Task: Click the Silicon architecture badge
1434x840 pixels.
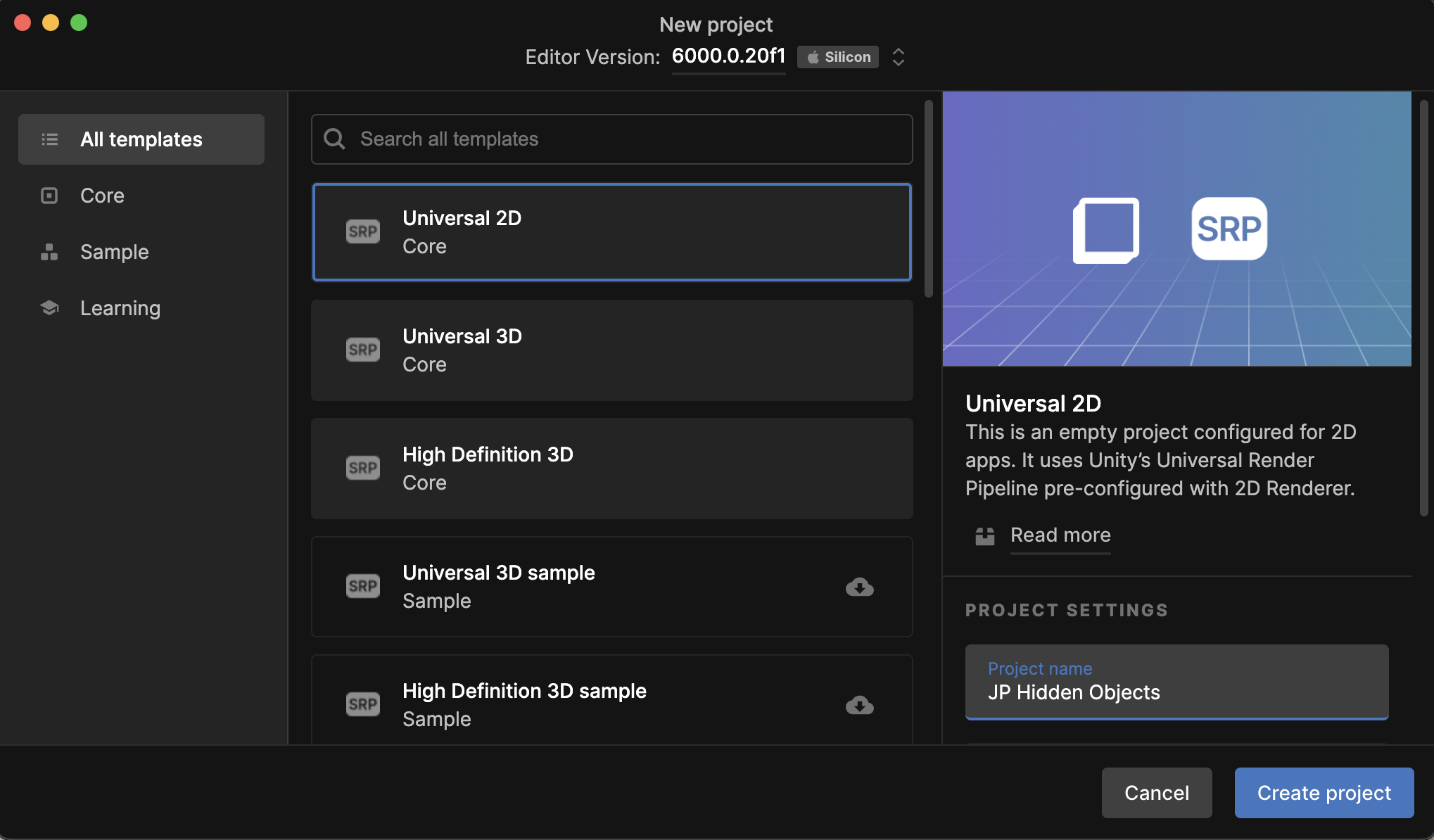Action: [x=838, y=57]
